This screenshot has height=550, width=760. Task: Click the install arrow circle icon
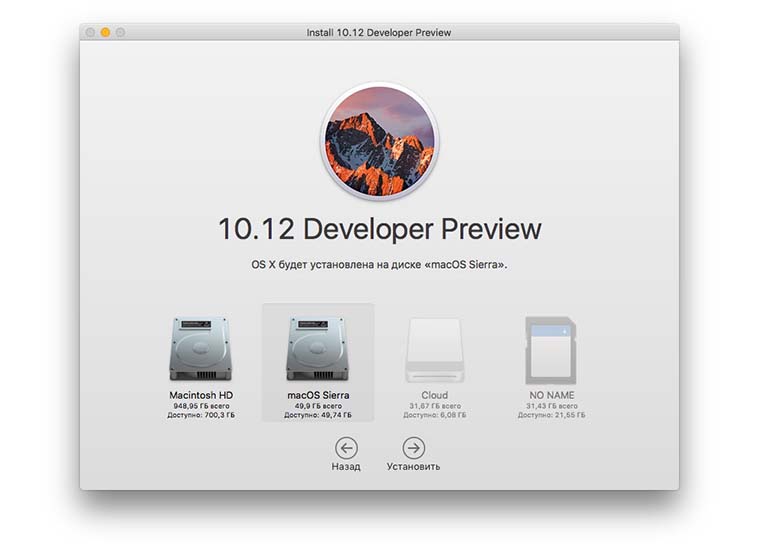point(413,448)
